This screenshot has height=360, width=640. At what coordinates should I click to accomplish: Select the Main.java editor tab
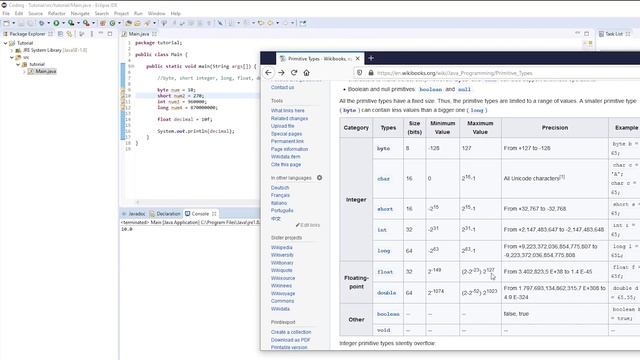(139, 34)
